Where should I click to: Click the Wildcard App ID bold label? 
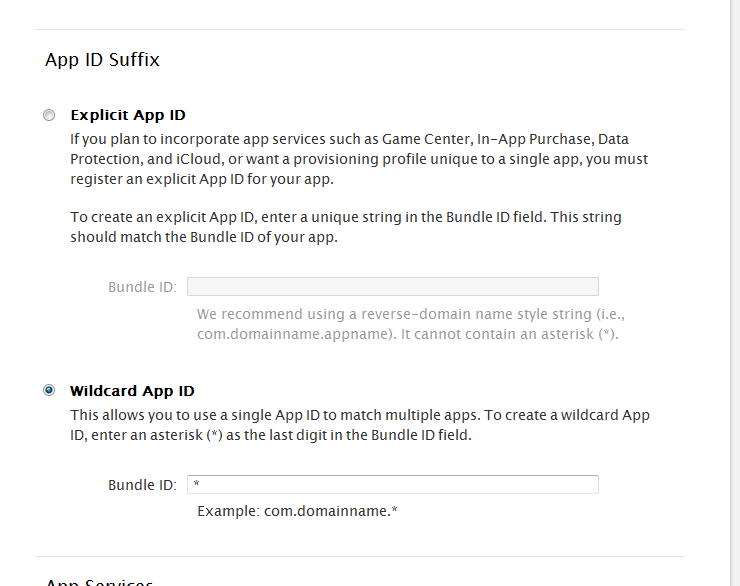tap(132, 391)
